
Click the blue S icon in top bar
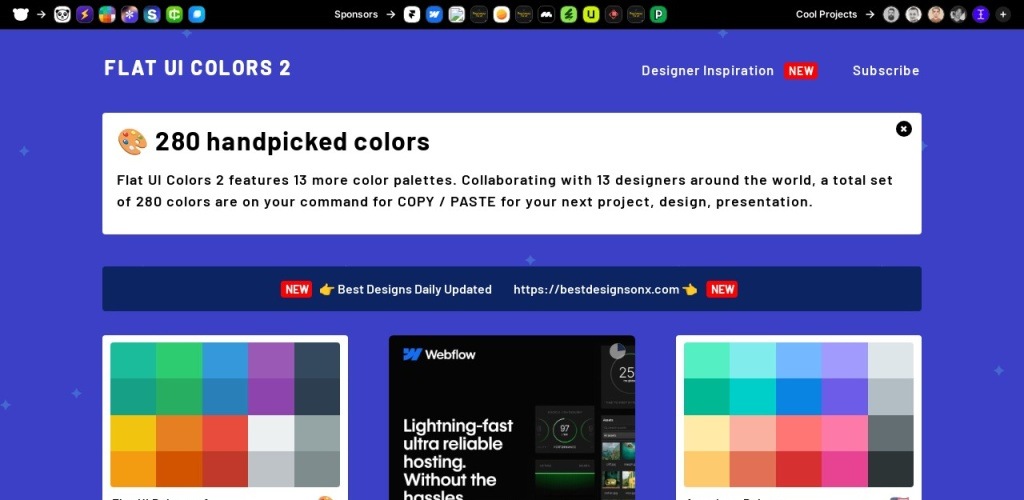point(152,14)
